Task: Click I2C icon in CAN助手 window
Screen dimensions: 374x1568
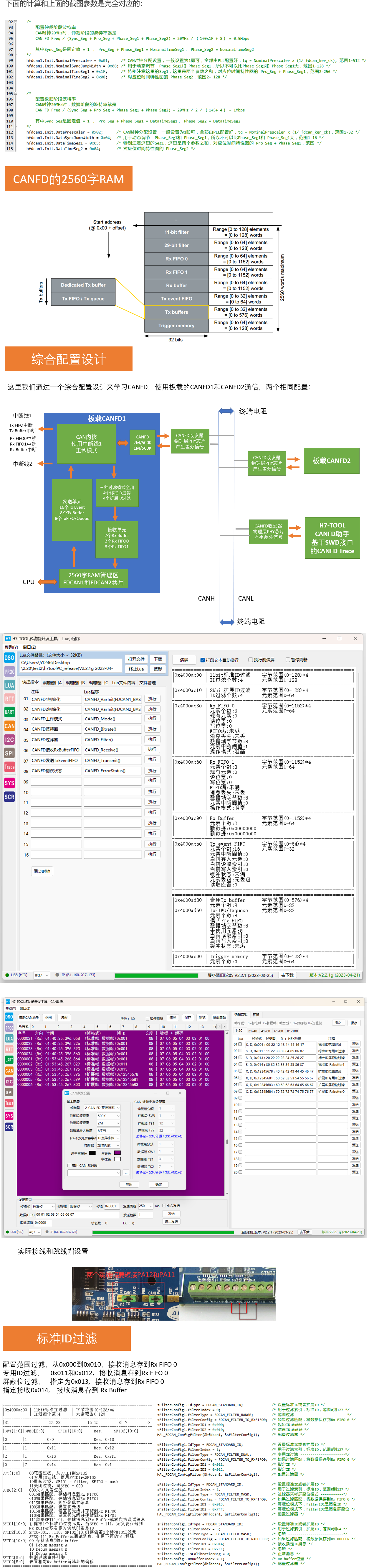Action: [9, 1082]
